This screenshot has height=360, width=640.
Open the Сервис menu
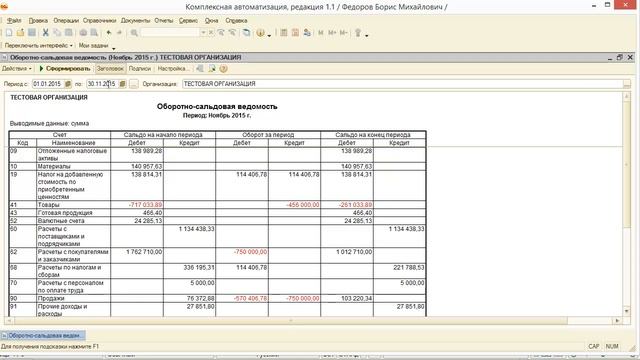(x=188, y=20)
